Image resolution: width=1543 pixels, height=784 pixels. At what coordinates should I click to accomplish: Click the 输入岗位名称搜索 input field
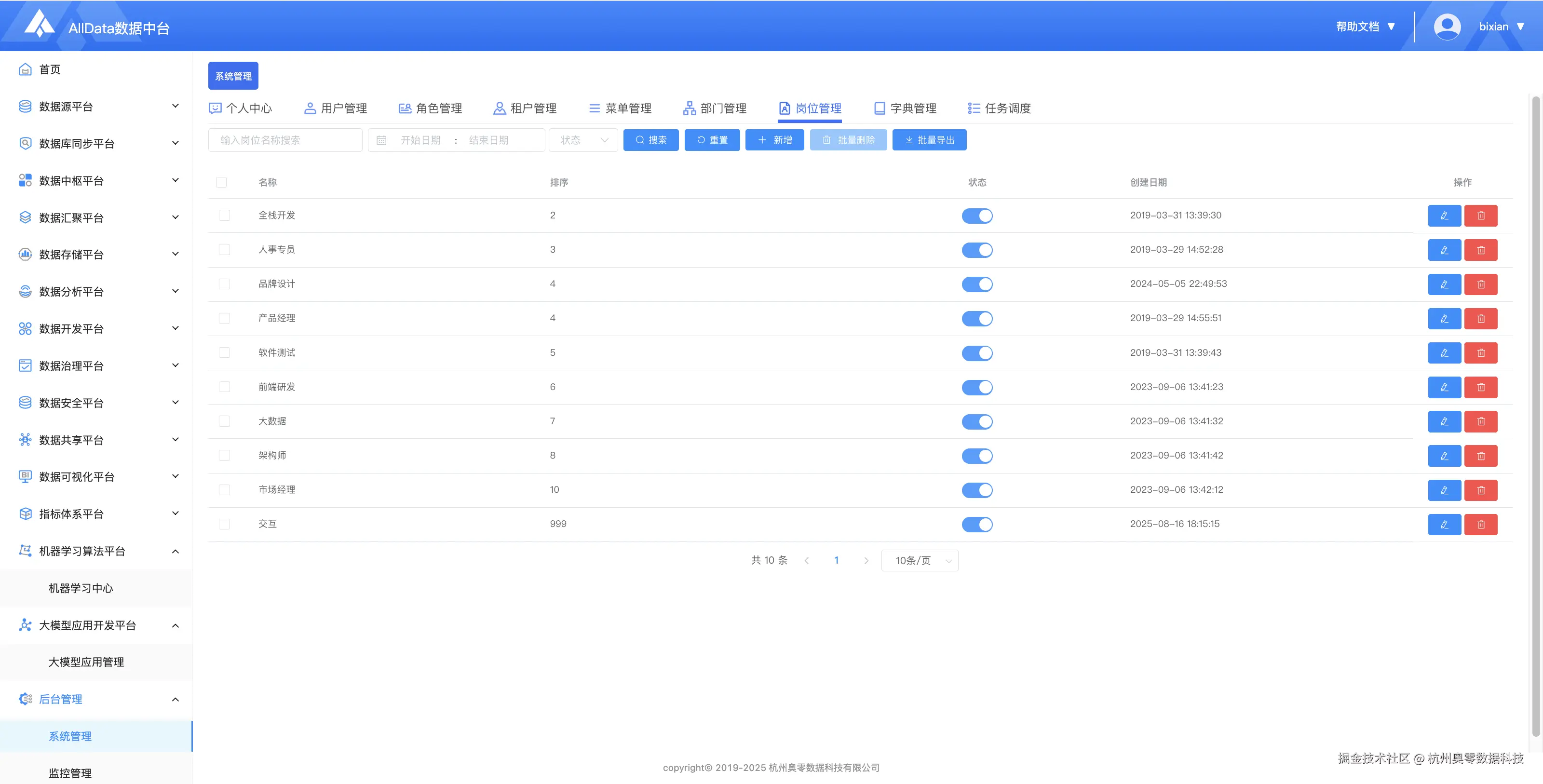(x=285, y=140)
